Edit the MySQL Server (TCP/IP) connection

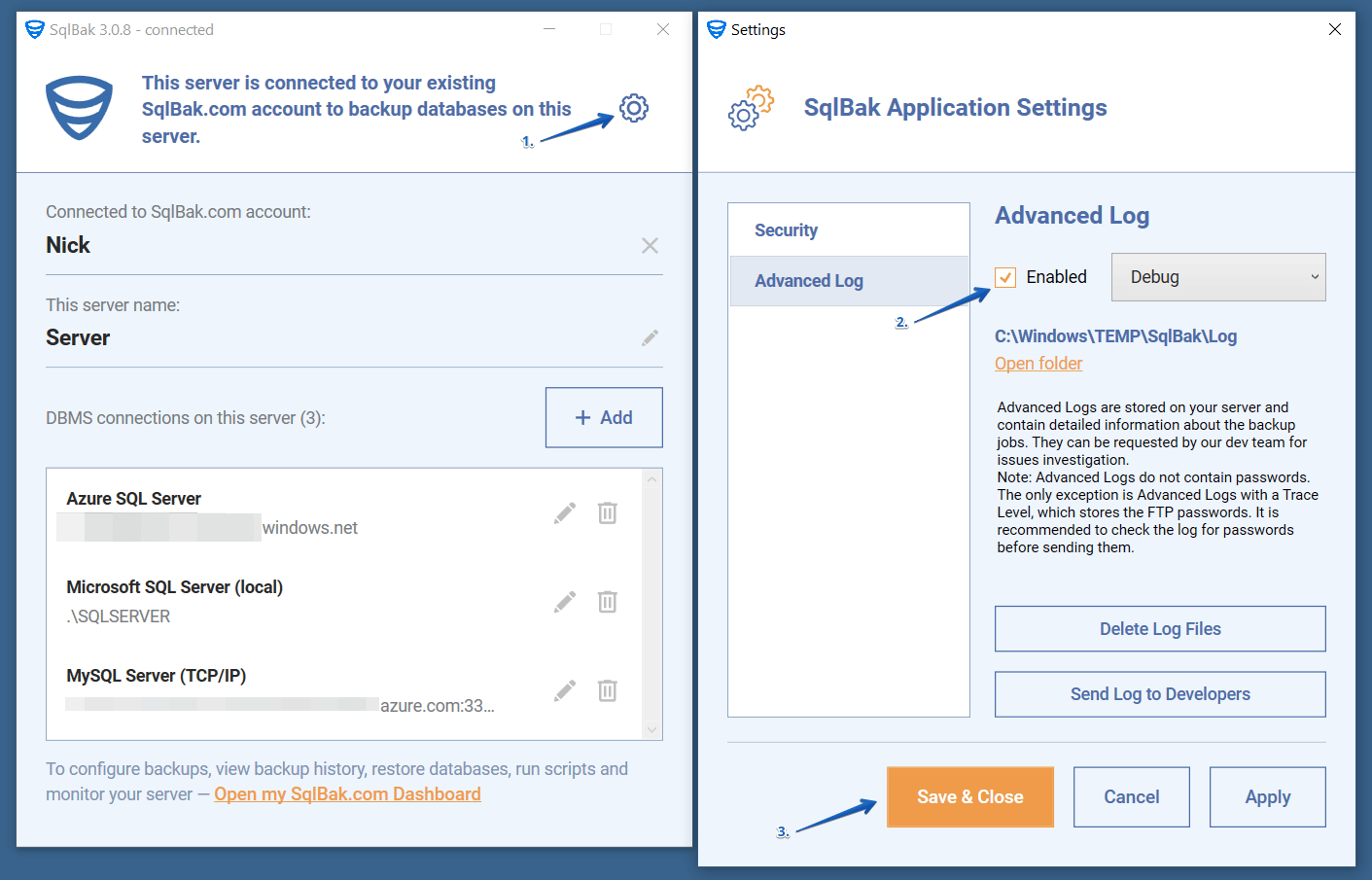pos(565,690)
